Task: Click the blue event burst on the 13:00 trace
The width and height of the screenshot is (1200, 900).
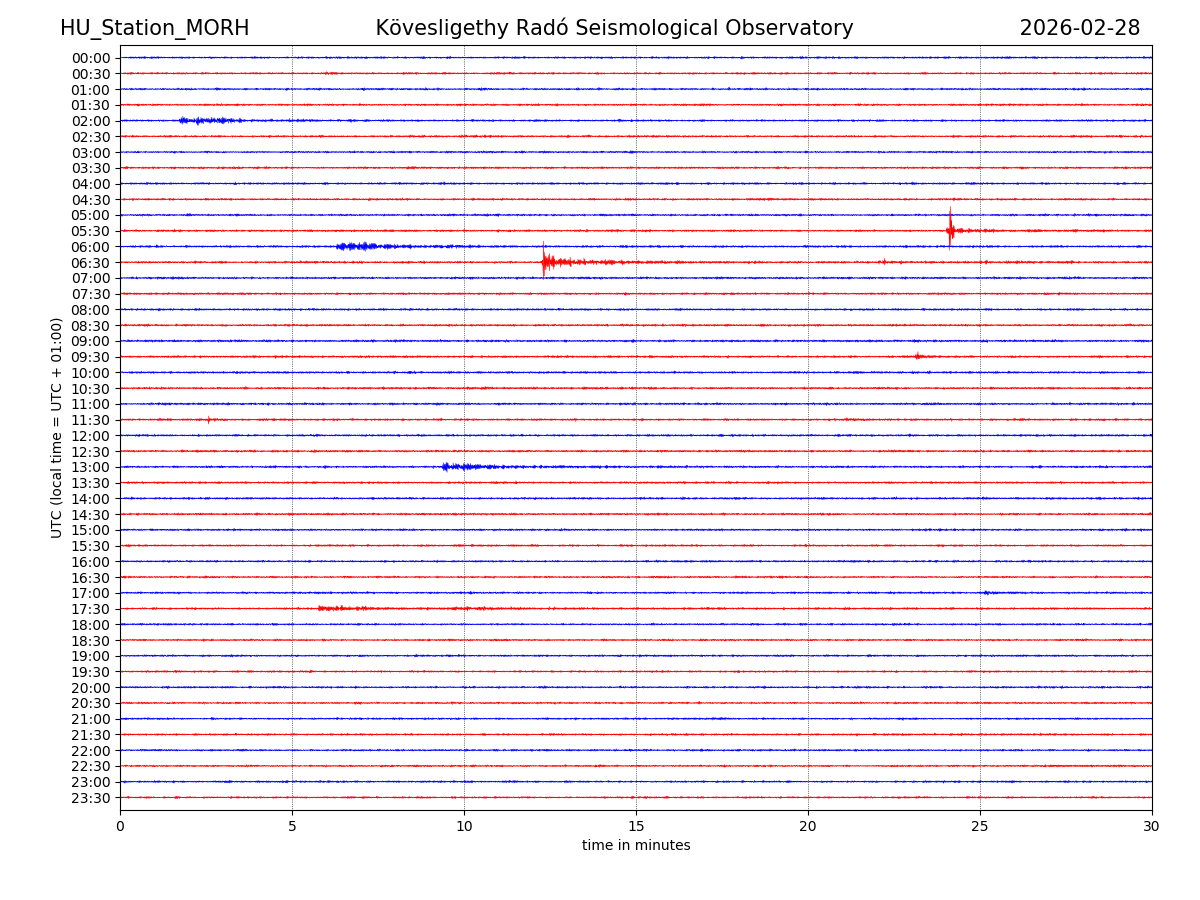Action: [x=462, y=467]
